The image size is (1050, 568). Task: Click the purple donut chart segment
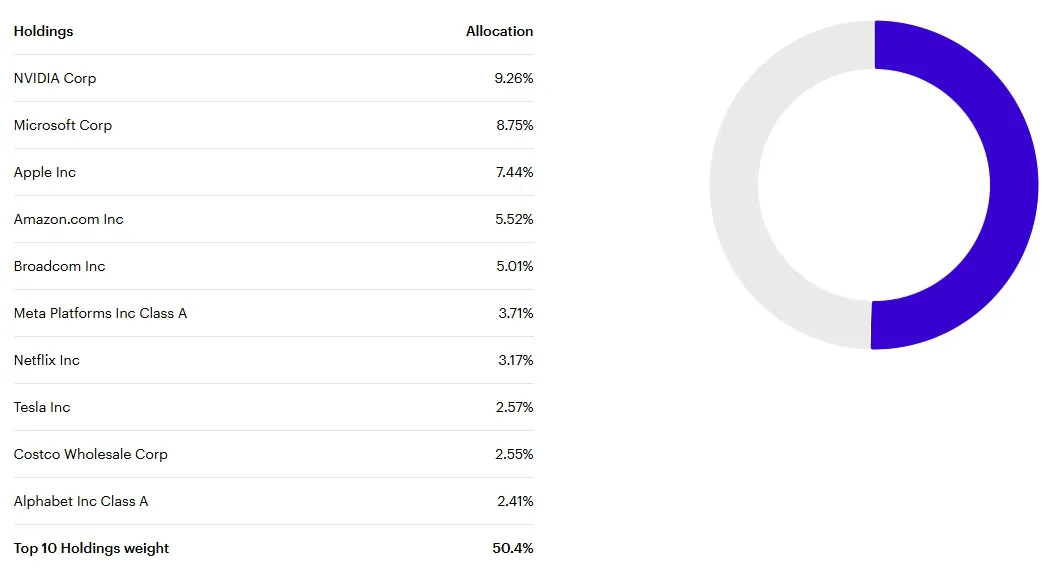point(1014,185)
